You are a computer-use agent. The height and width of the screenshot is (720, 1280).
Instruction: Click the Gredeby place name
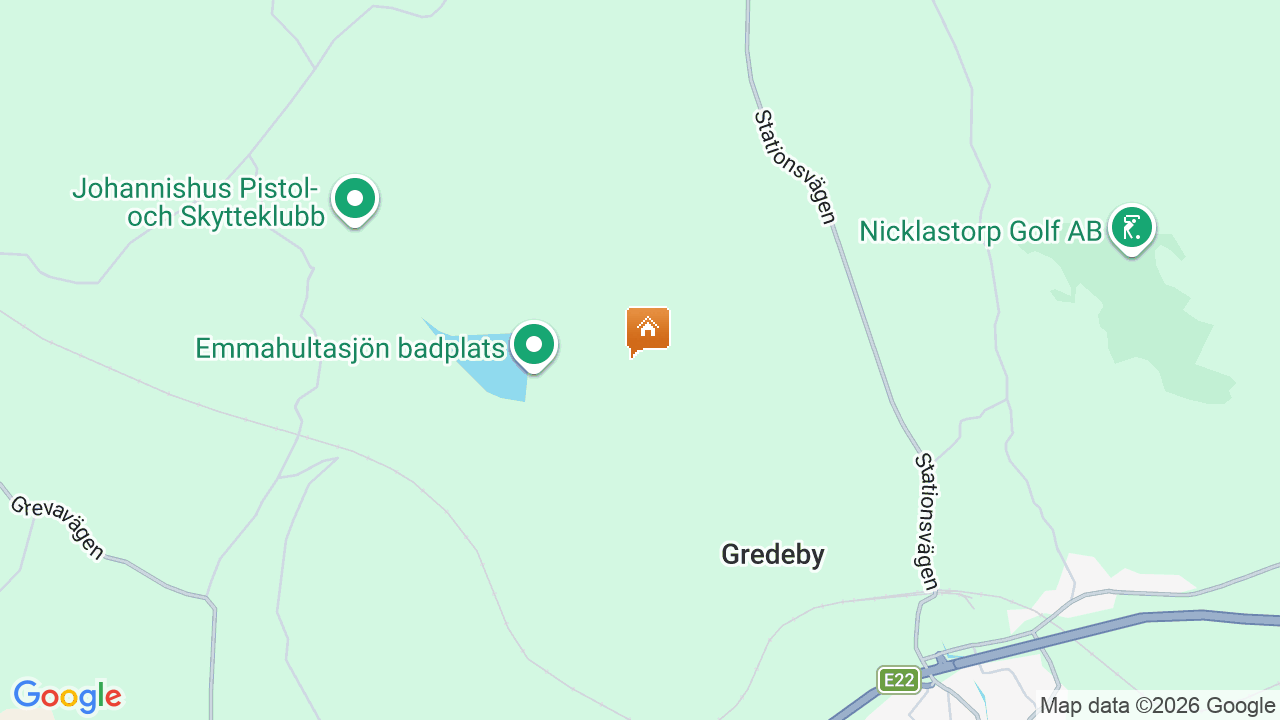(x=773, y=555)
